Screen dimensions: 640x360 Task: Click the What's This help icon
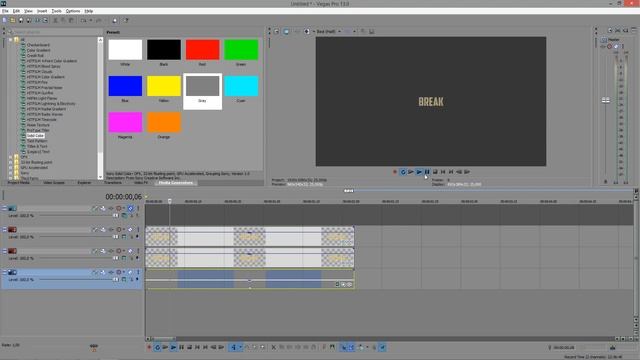tap(126, 20)
